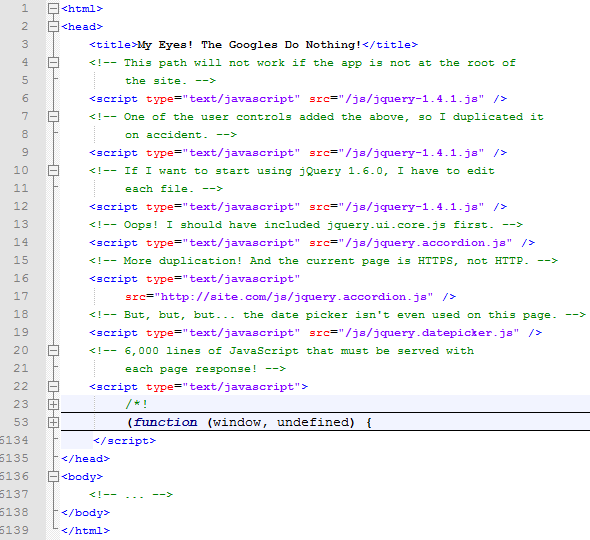Click the opening <head> tag text
The height and width of the screenshot is (540, 590).
tap(82, 27)
